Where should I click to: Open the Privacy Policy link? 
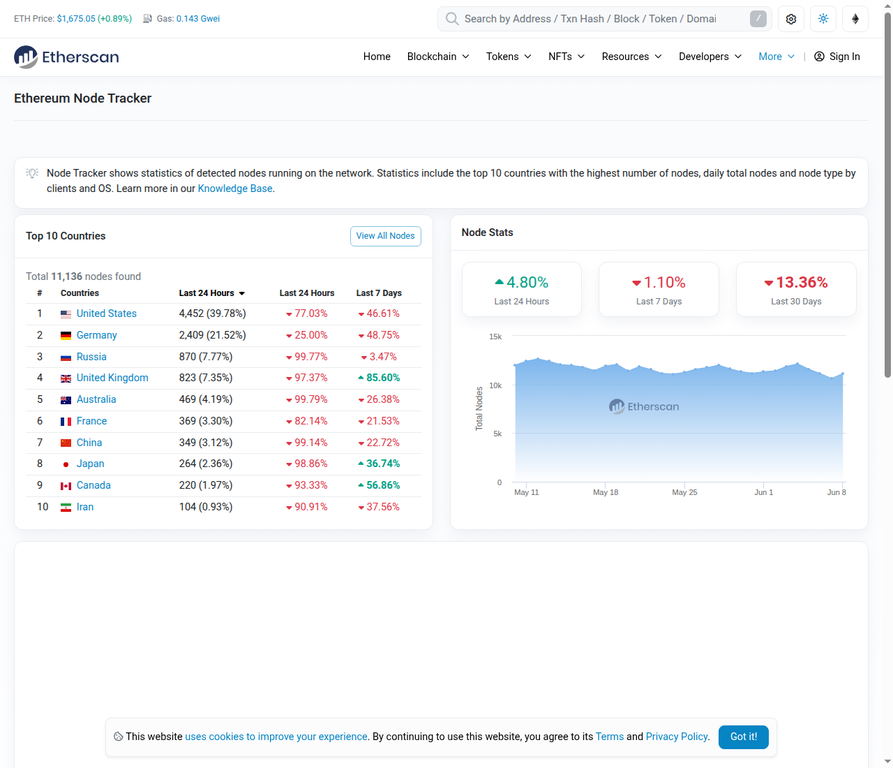pyautogui.click(x=677, y=737)
